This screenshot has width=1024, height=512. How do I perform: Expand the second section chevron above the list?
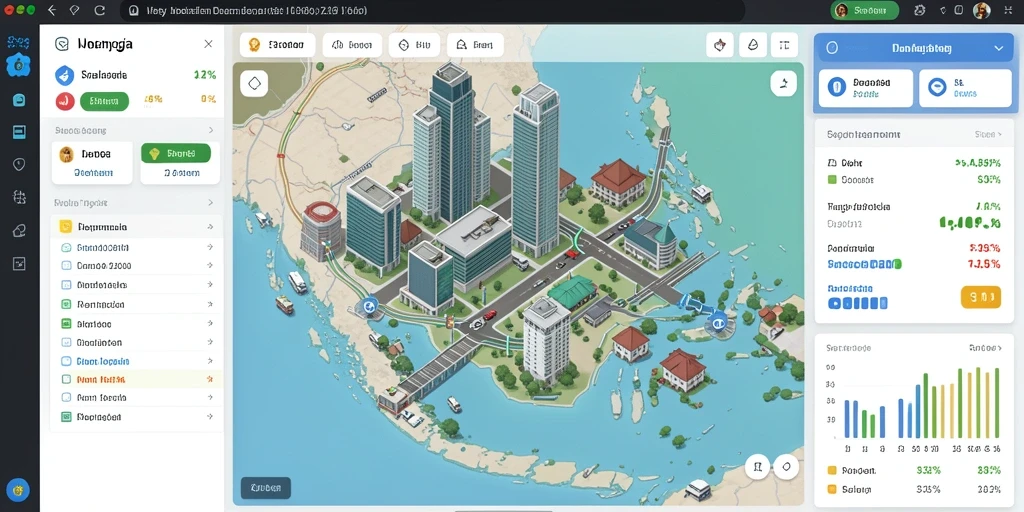pos(210,203)
